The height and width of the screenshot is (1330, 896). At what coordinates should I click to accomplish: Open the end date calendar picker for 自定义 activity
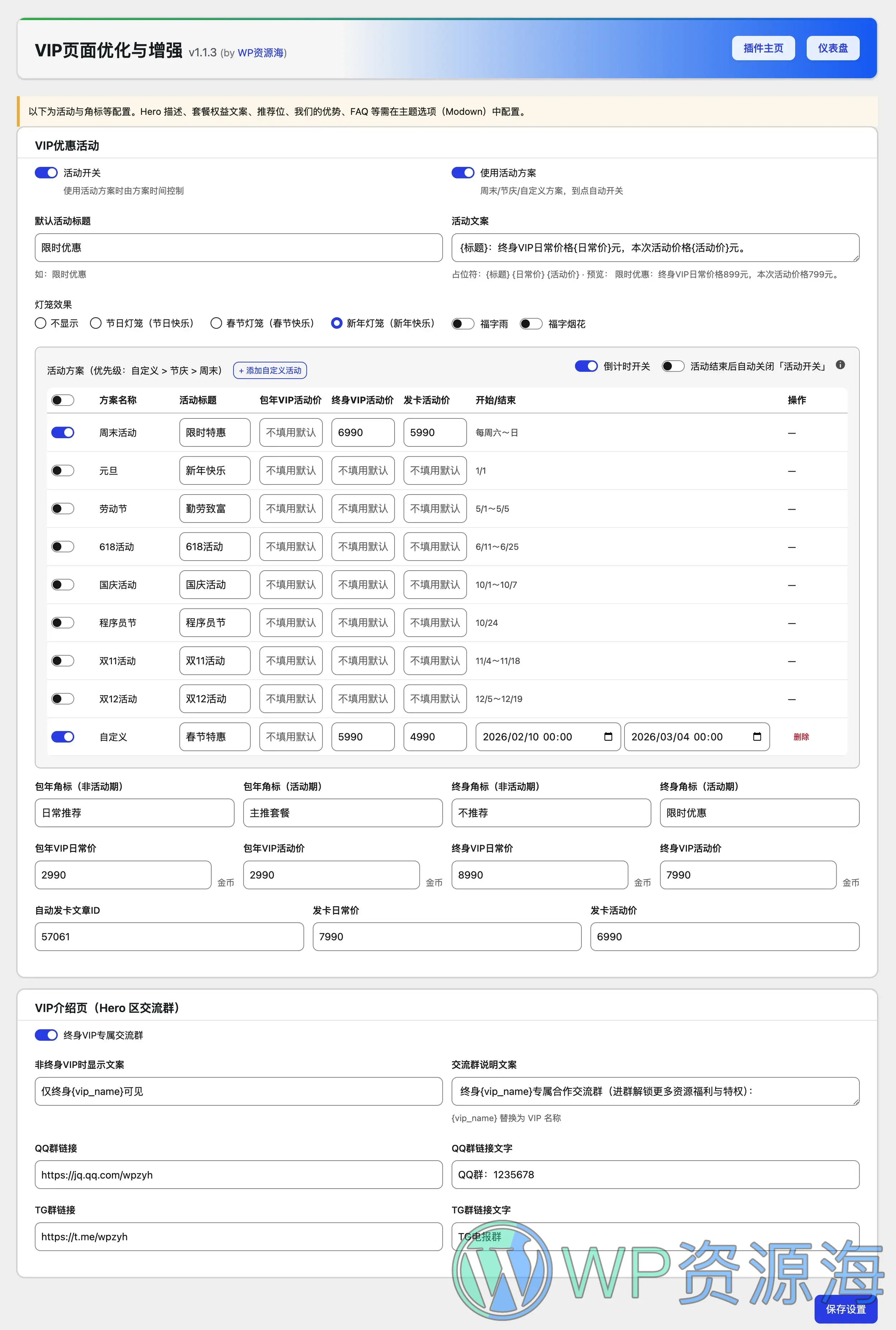click(757, 737)
